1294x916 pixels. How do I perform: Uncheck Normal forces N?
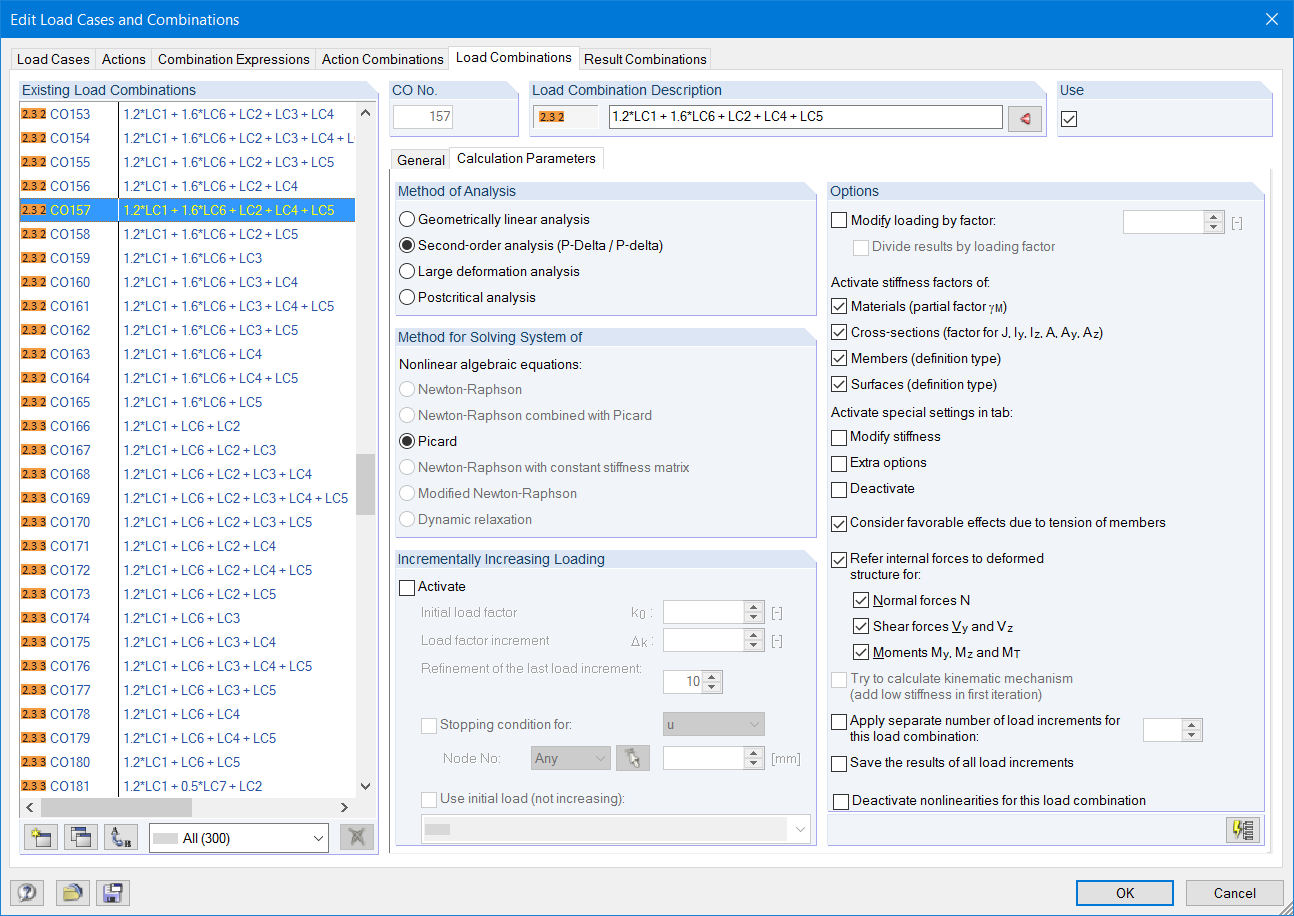coord(861,601)
